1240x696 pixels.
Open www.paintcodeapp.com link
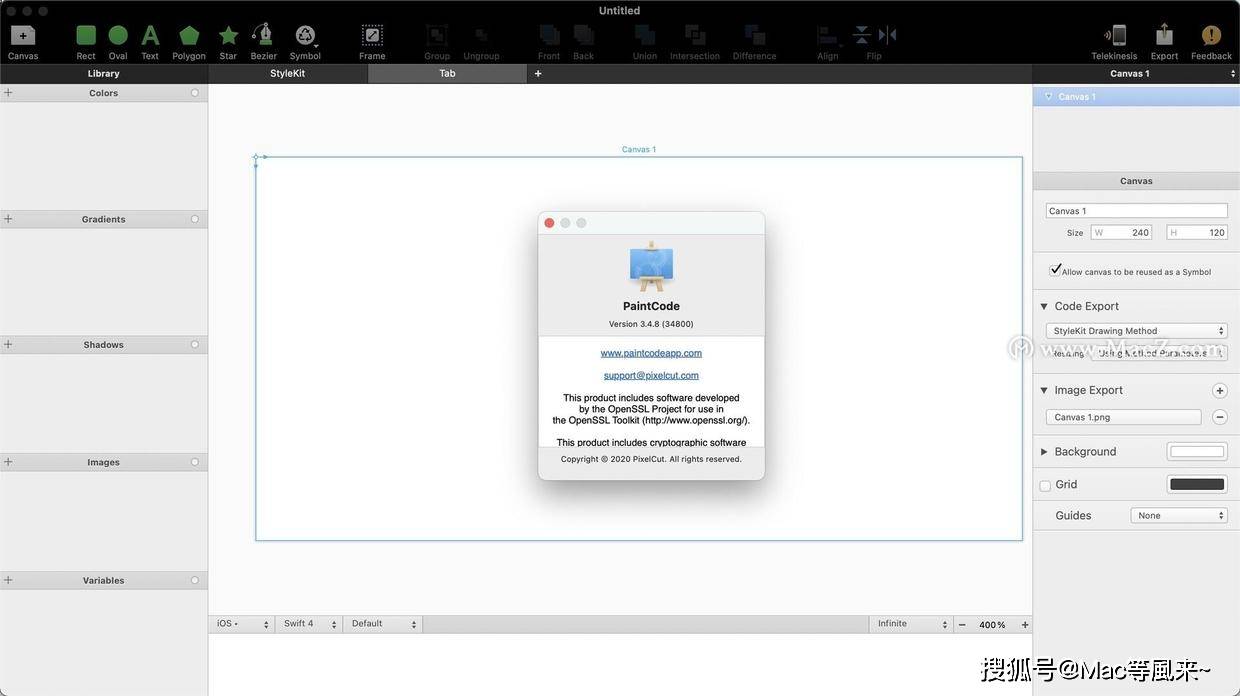coord(651,353)
